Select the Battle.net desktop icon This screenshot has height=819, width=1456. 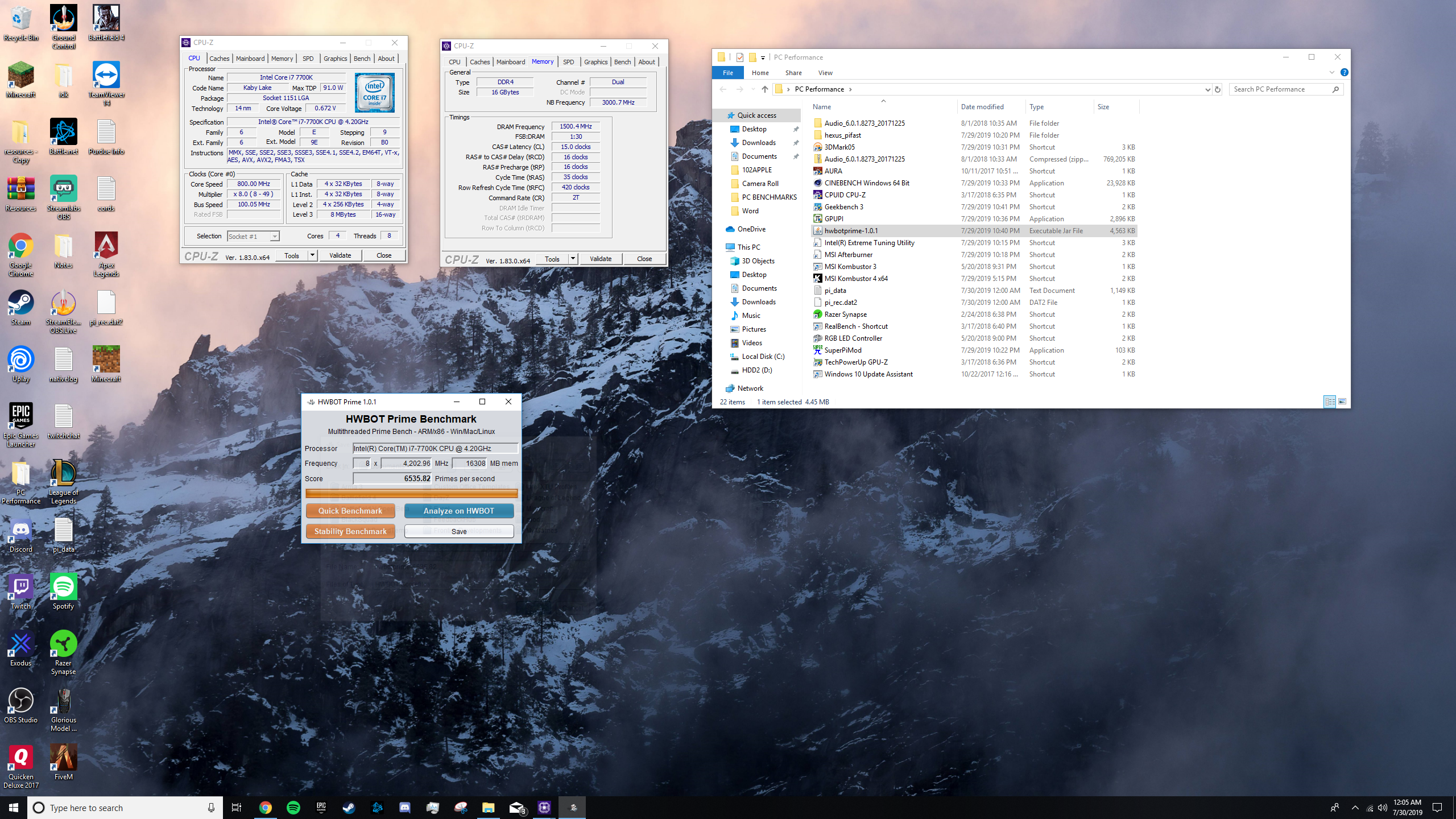(x=63, y=136)
